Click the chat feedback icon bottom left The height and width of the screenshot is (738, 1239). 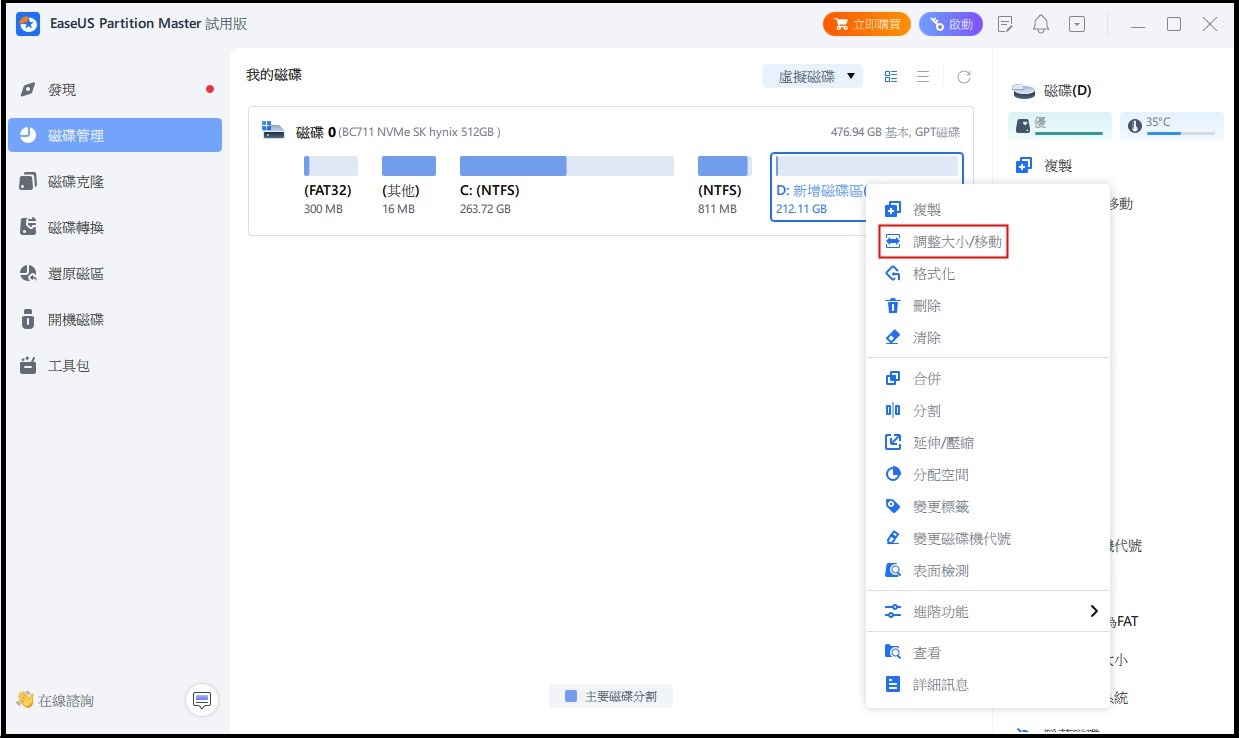point(202,700)
